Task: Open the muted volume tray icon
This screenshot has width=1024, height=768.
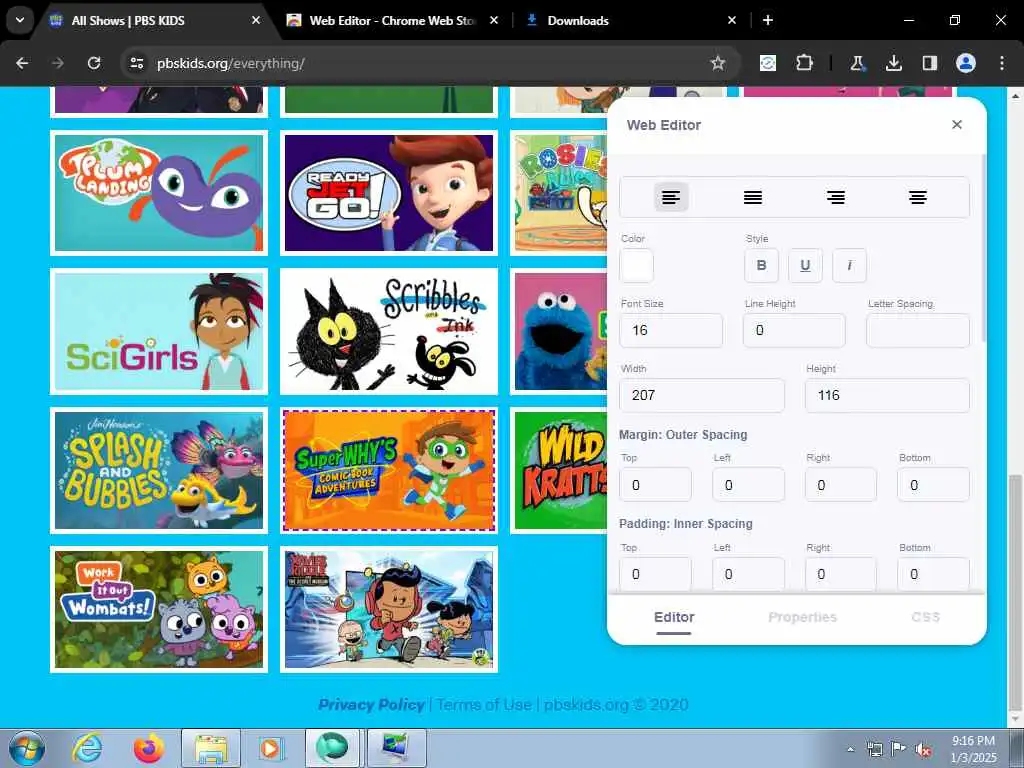Action: [923, 749]
